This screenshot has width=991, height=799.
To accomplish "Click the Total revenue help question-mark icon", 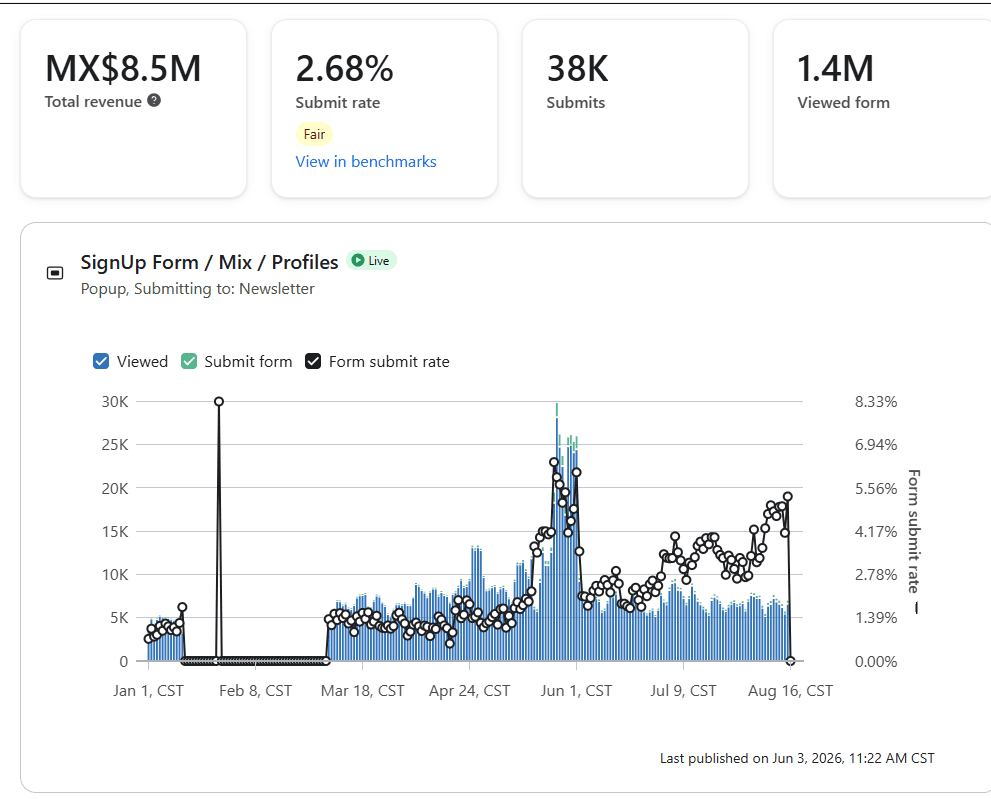I will (x=154, y=100).
